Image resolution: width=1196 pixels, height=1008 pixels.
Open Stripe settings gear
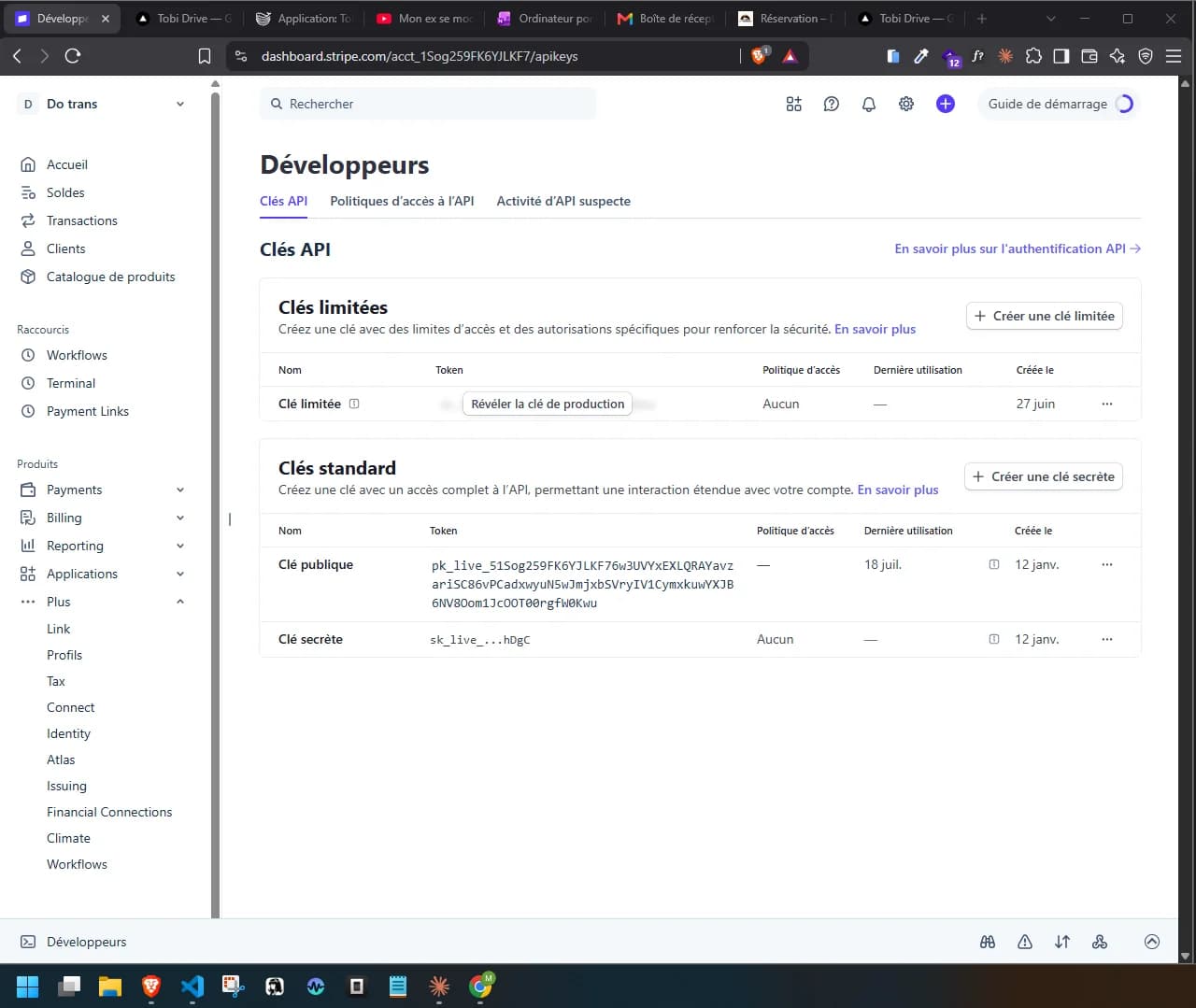click(x=906, y=104)
